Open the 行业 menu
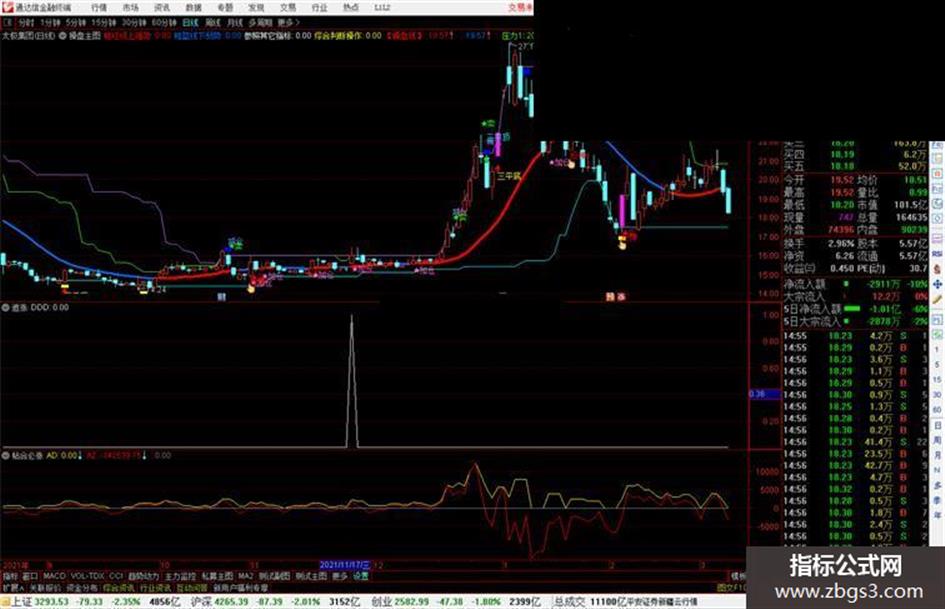Screen dimensions: 945x609 coord(319,8)
